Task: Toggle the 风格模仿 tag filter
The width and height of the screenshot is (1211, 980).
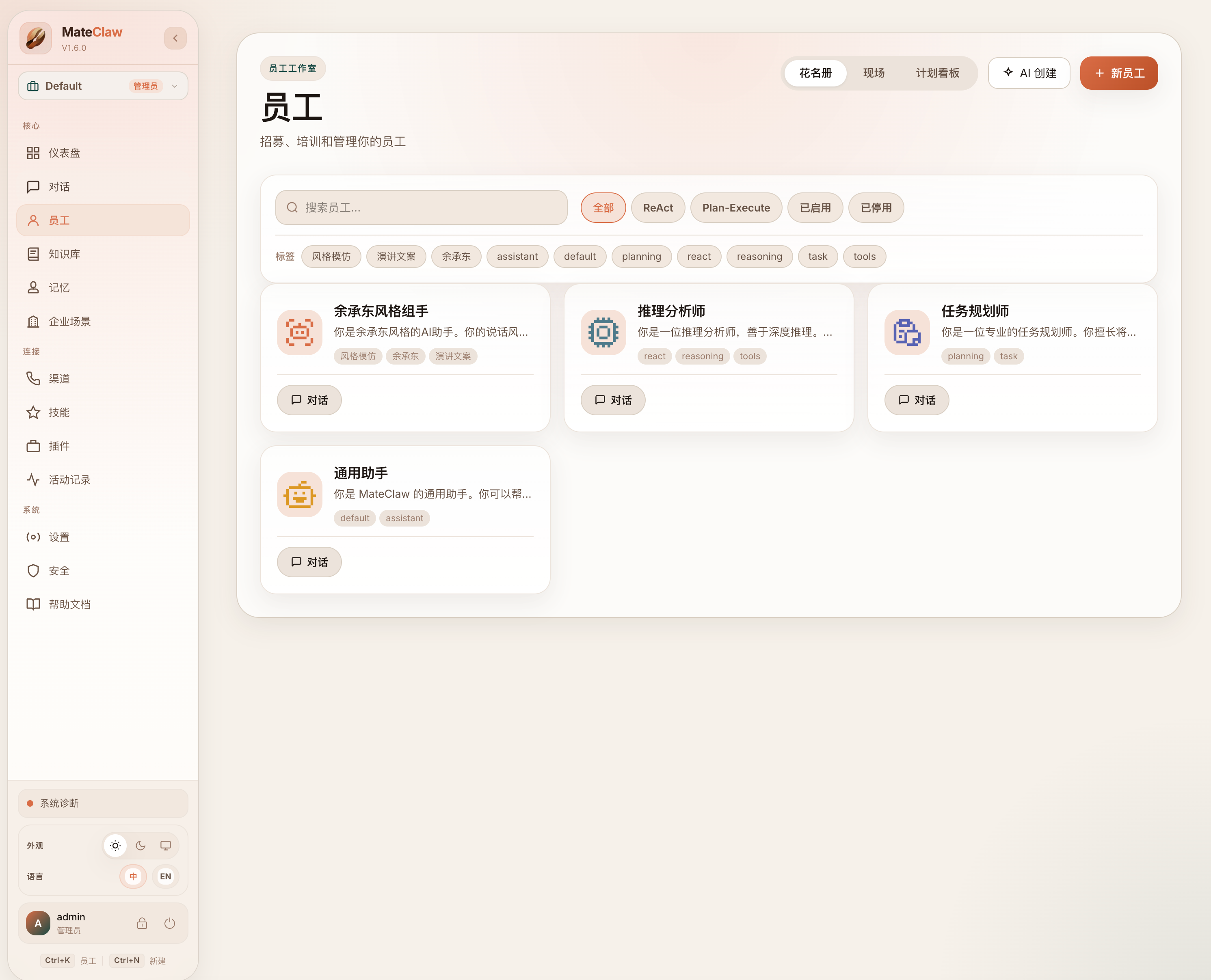Action: pyautogui.click(x=331, y=257)
